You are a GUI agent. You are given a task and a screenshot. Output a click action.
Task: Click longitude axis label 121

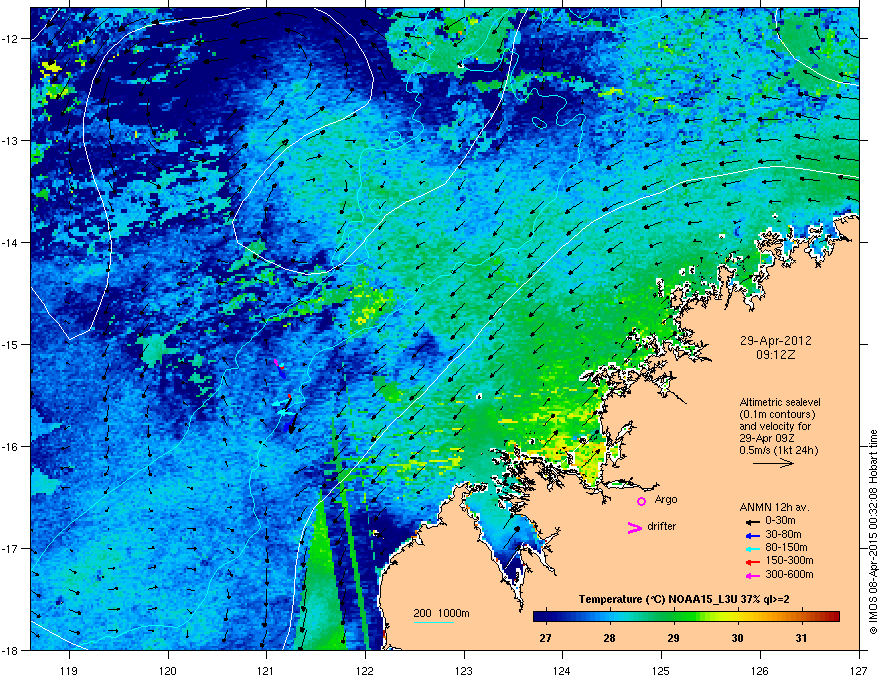click(266, 670)
